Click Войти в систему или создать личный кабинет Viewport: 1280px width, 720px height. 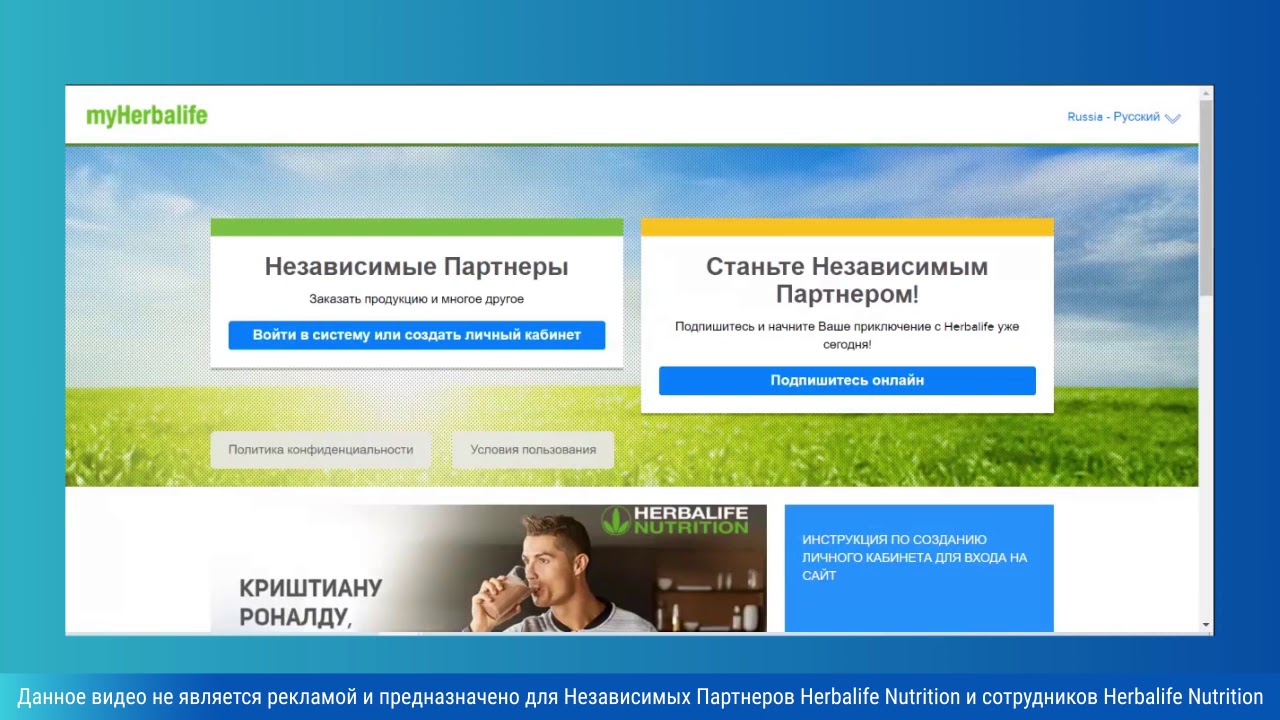coord(416,335)
